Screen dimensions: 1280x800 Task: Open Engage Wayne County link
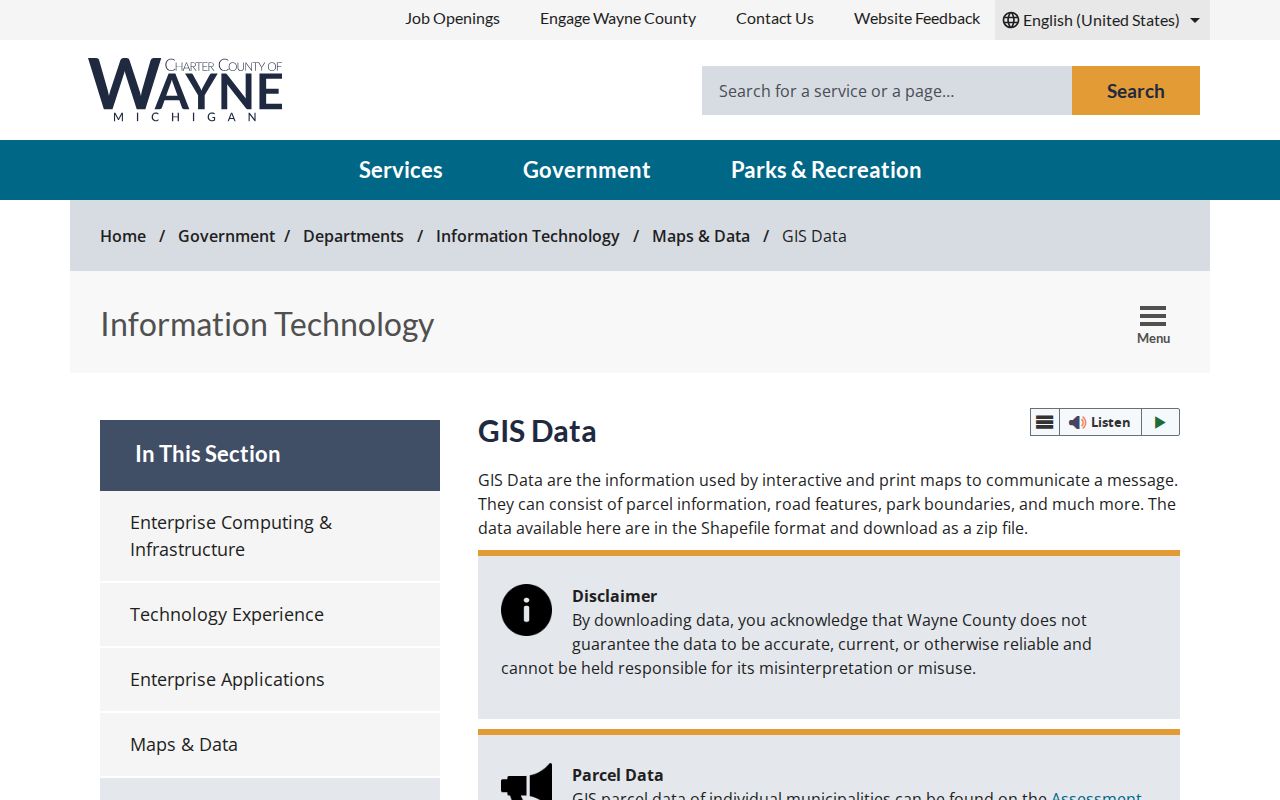click(618, 19)
